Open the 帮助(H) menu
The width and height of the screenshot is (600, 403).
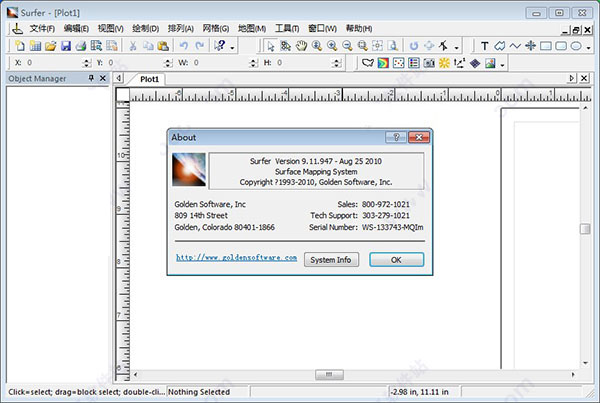pyautogui.click(x=359, y=28)
